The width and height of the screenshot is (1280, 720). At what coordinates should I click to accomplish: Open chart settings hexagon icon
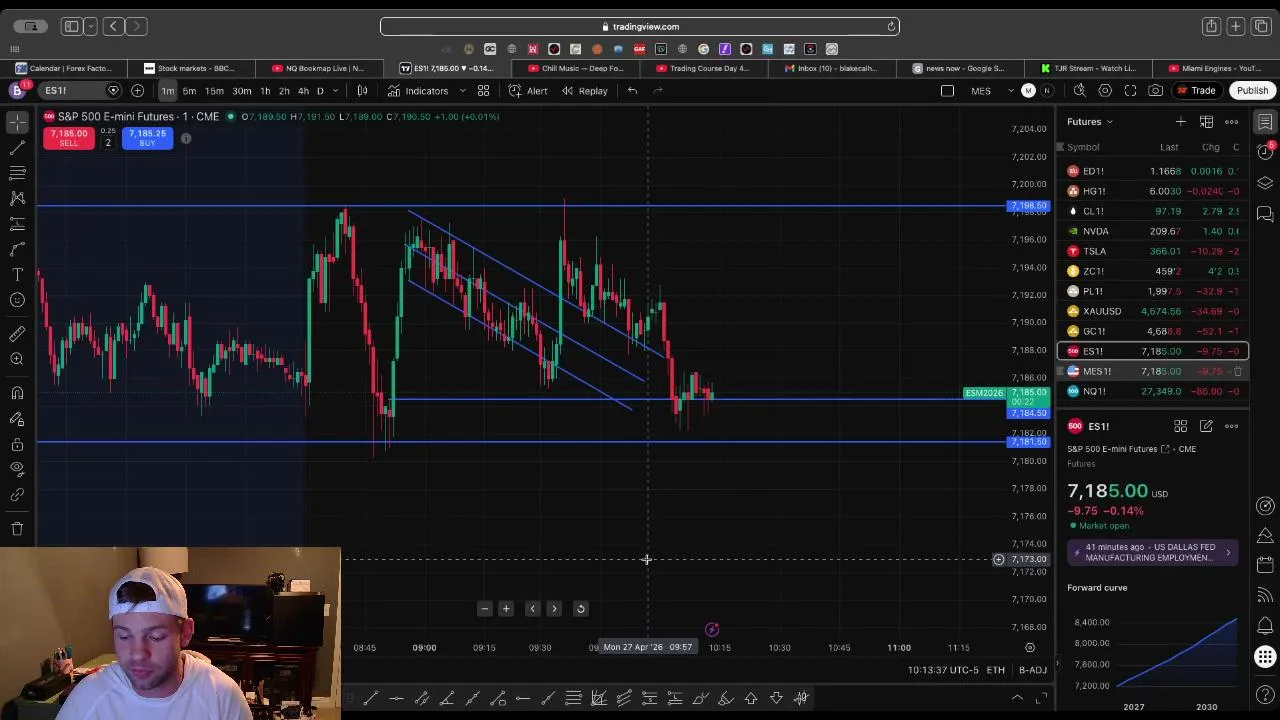click(x=1105, y=91)
